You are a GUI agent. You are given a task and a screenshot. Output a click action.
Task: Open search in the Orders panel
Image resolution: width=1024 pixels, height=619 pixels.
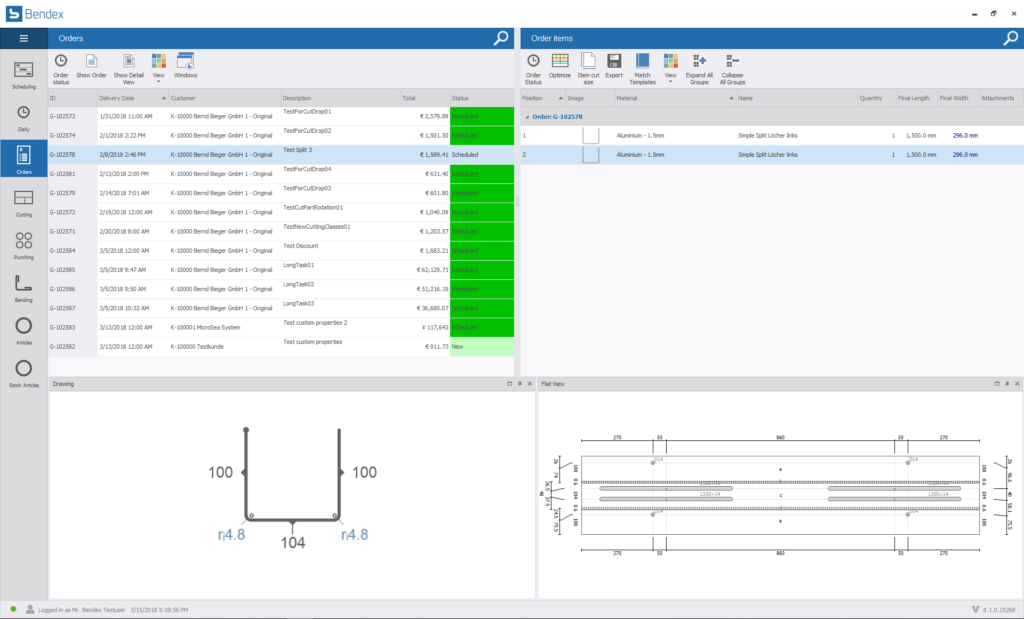(501, 38)
